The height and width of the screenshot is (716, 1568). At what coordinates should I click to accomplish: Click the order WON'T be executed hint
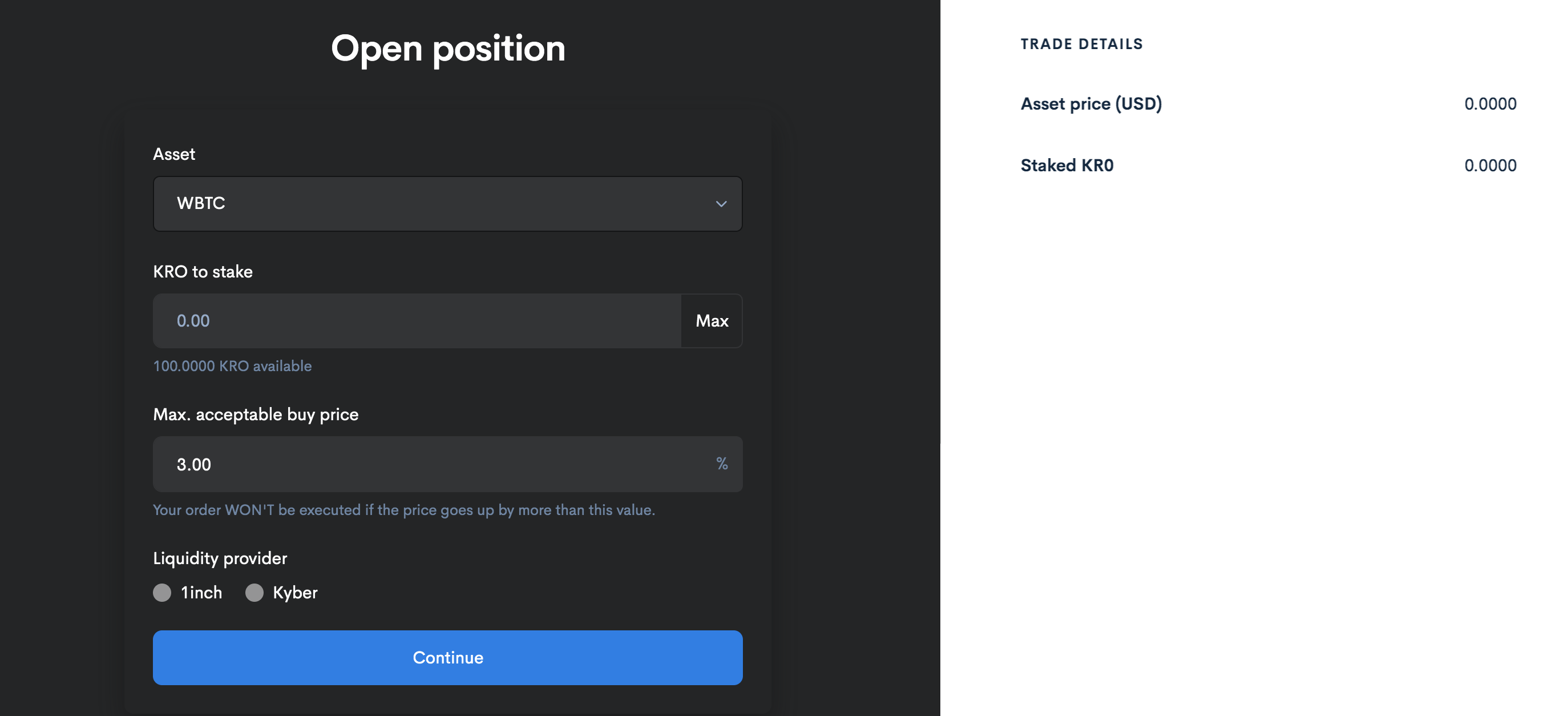[x=403, y=510]
